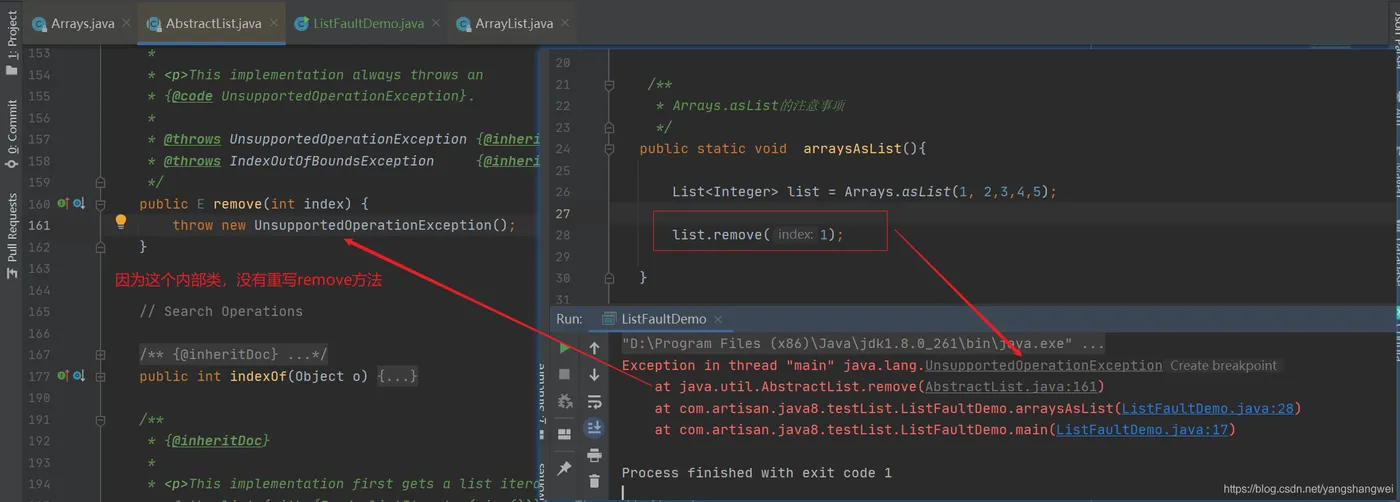Screen dimensions: 1400x502
Task: Select the ListFaultDemo tab in Run panel
Action: point(664,319)
